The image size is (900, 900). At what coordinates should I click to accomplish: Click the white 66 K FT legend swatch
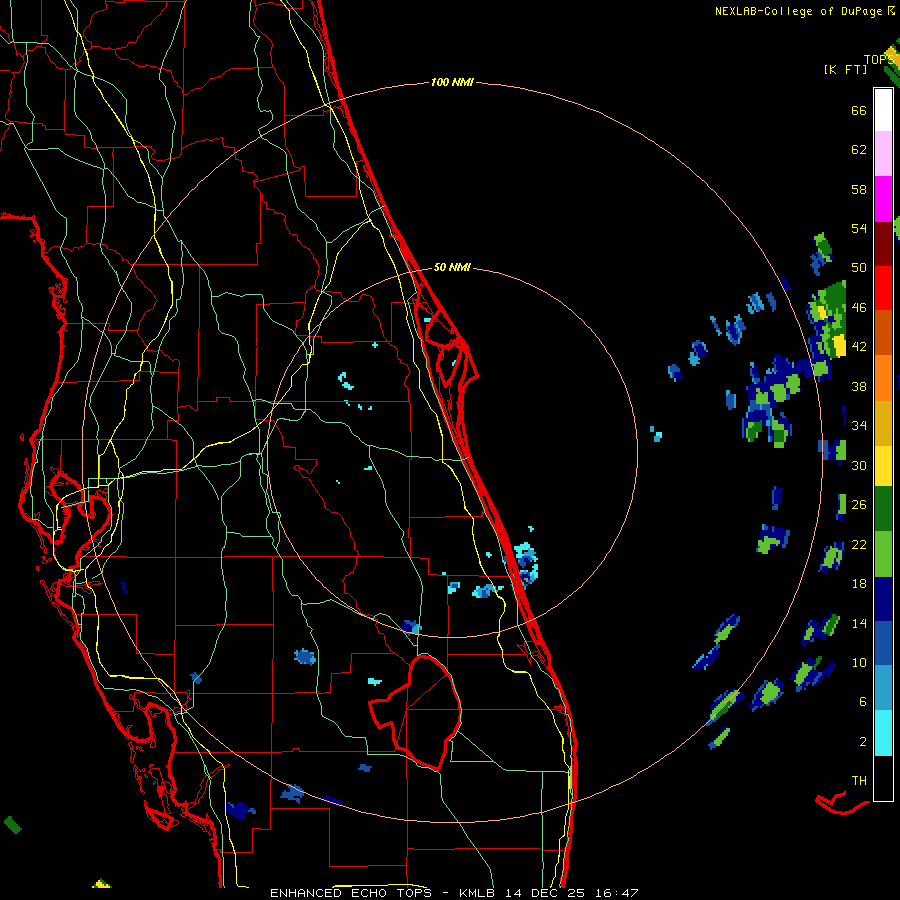(883, 110)
